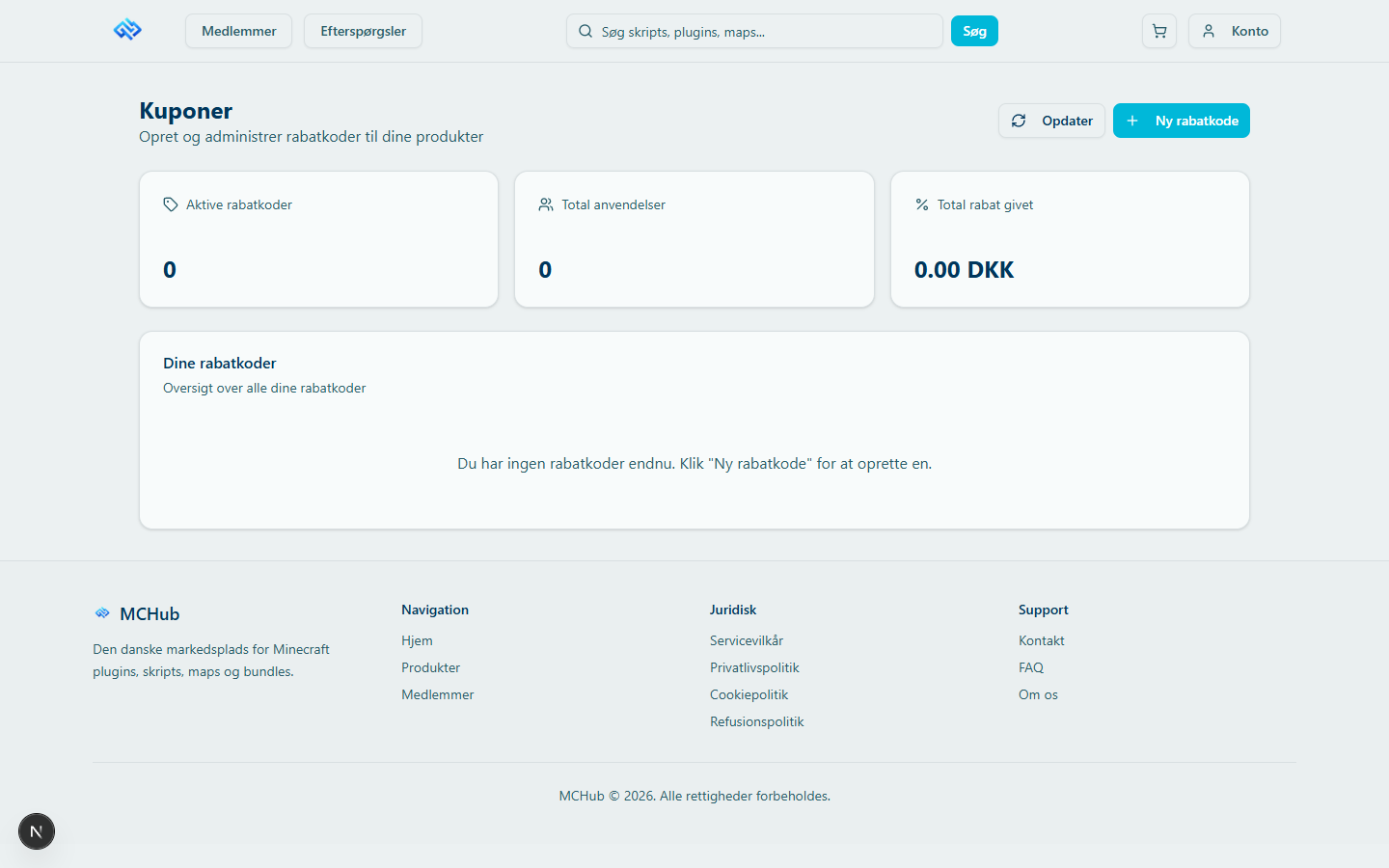Click the MCHub brand name in footer
Viewport: 1389px width, 868px height.
click(150, 614)
